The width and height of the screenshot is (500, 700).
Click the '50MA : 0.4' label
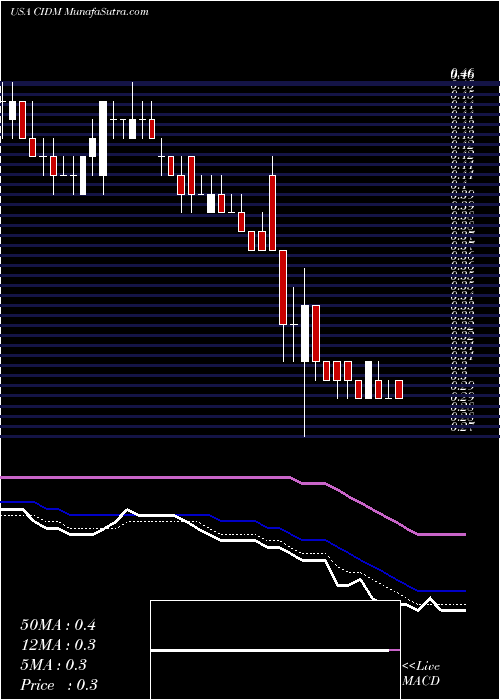pos(58,624)
